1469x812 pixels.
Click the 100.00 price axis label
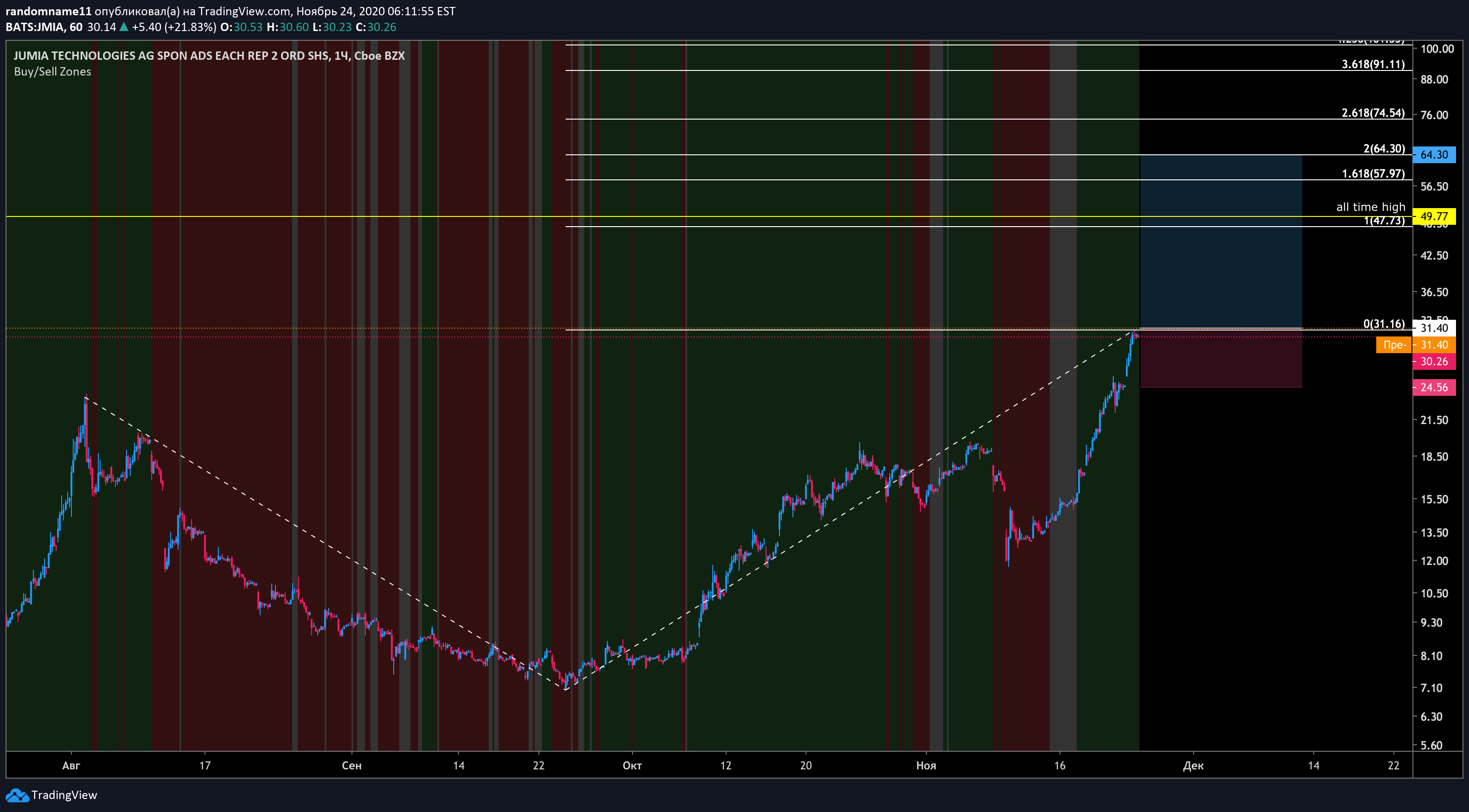tap(1437, 49)
